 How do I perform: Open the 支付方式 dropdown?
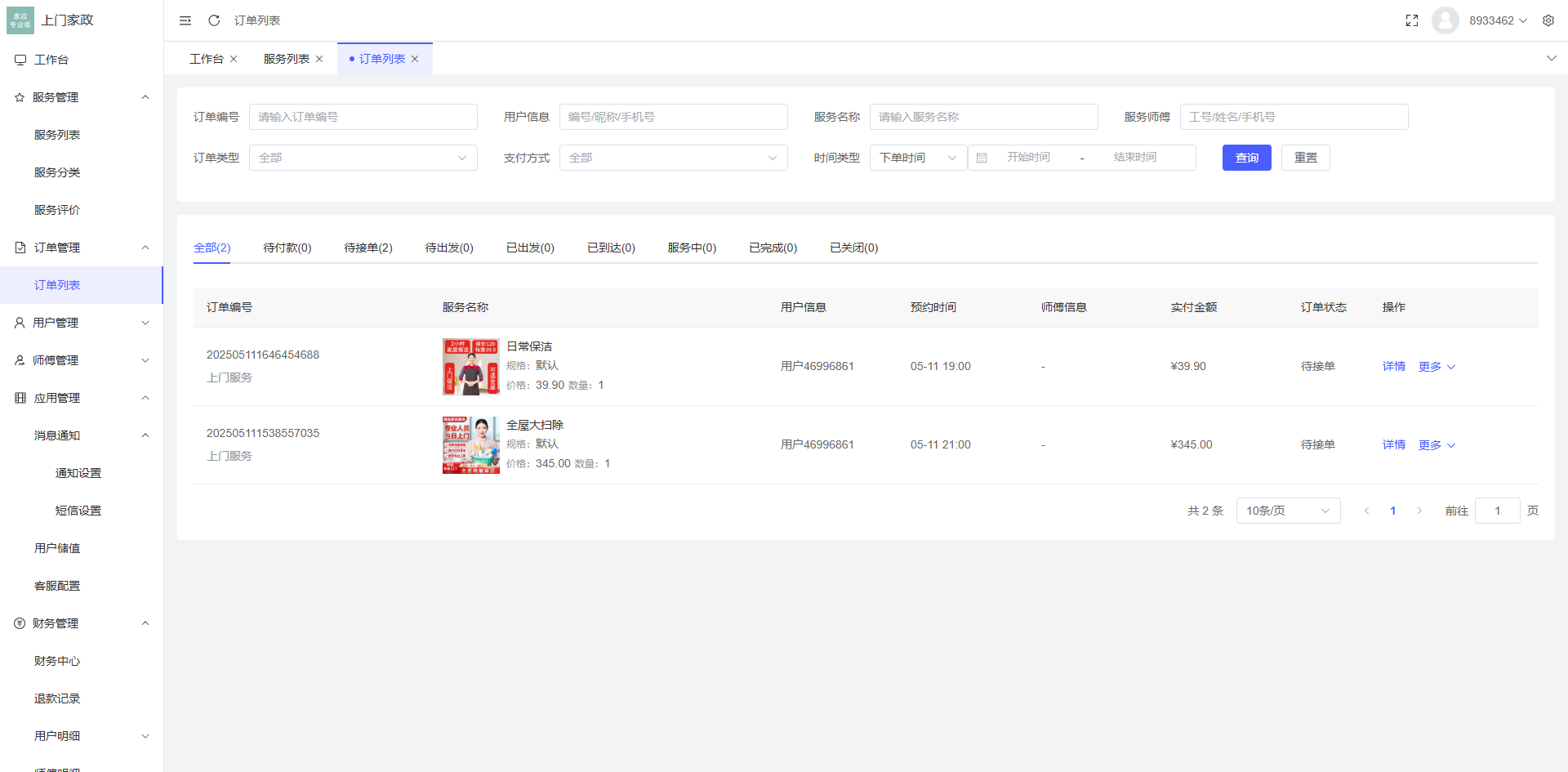tap(673, 157)
